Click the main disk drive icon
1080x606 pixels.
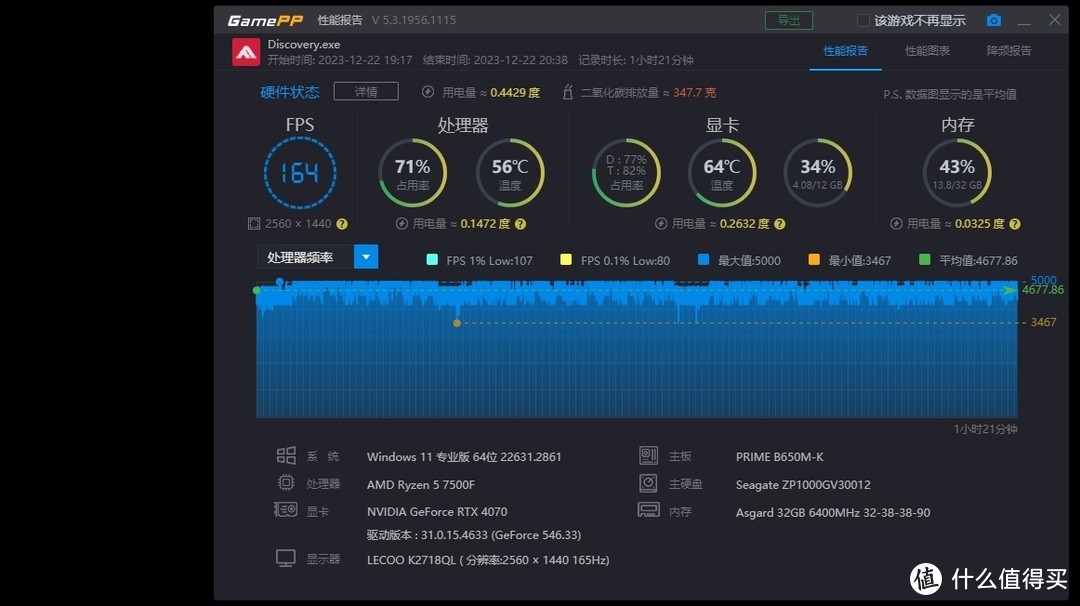[648, 483]
